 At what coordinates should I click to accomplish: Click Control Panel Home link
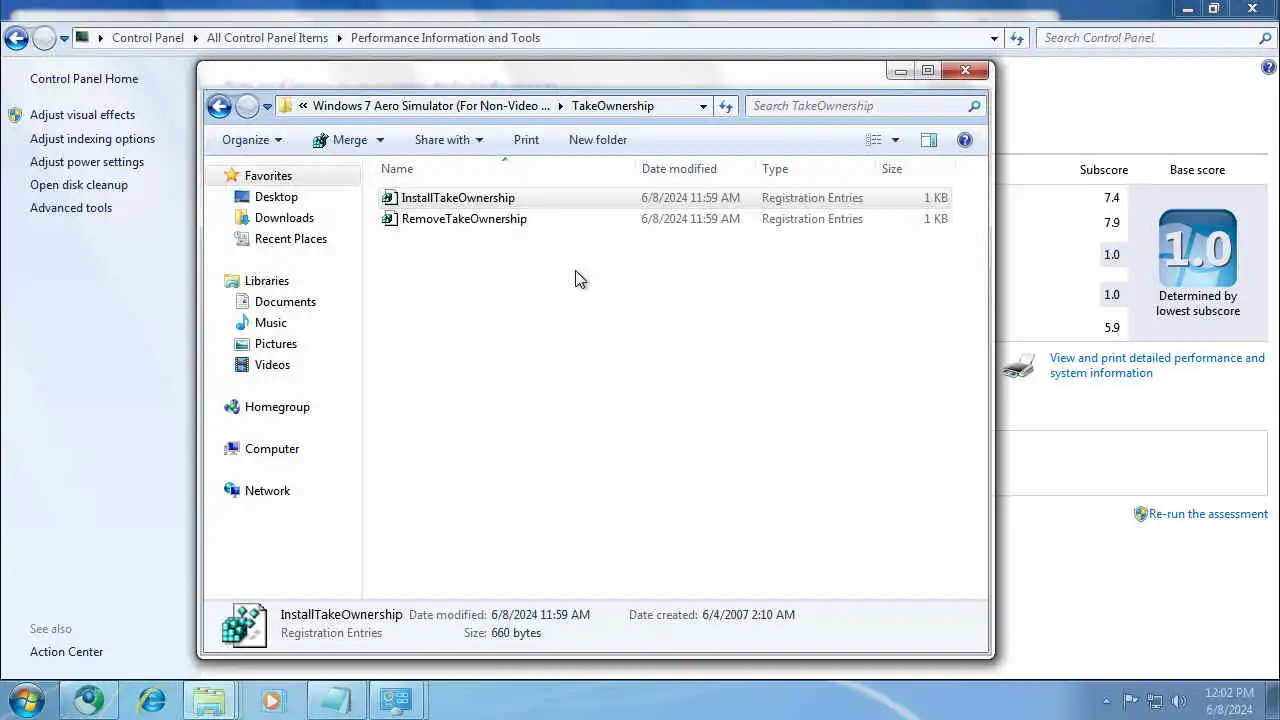[x=84, y=79]
